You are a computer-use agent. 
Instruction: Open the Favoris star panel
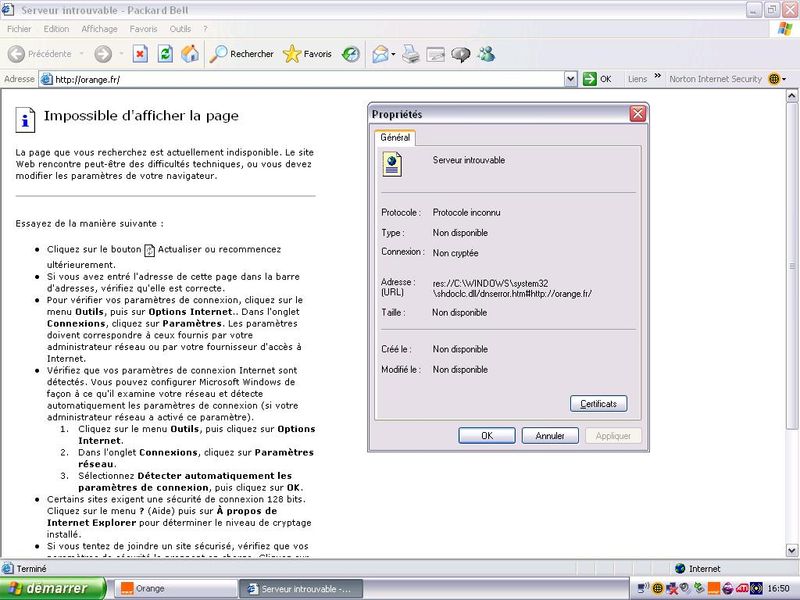[x=307, y=54]
